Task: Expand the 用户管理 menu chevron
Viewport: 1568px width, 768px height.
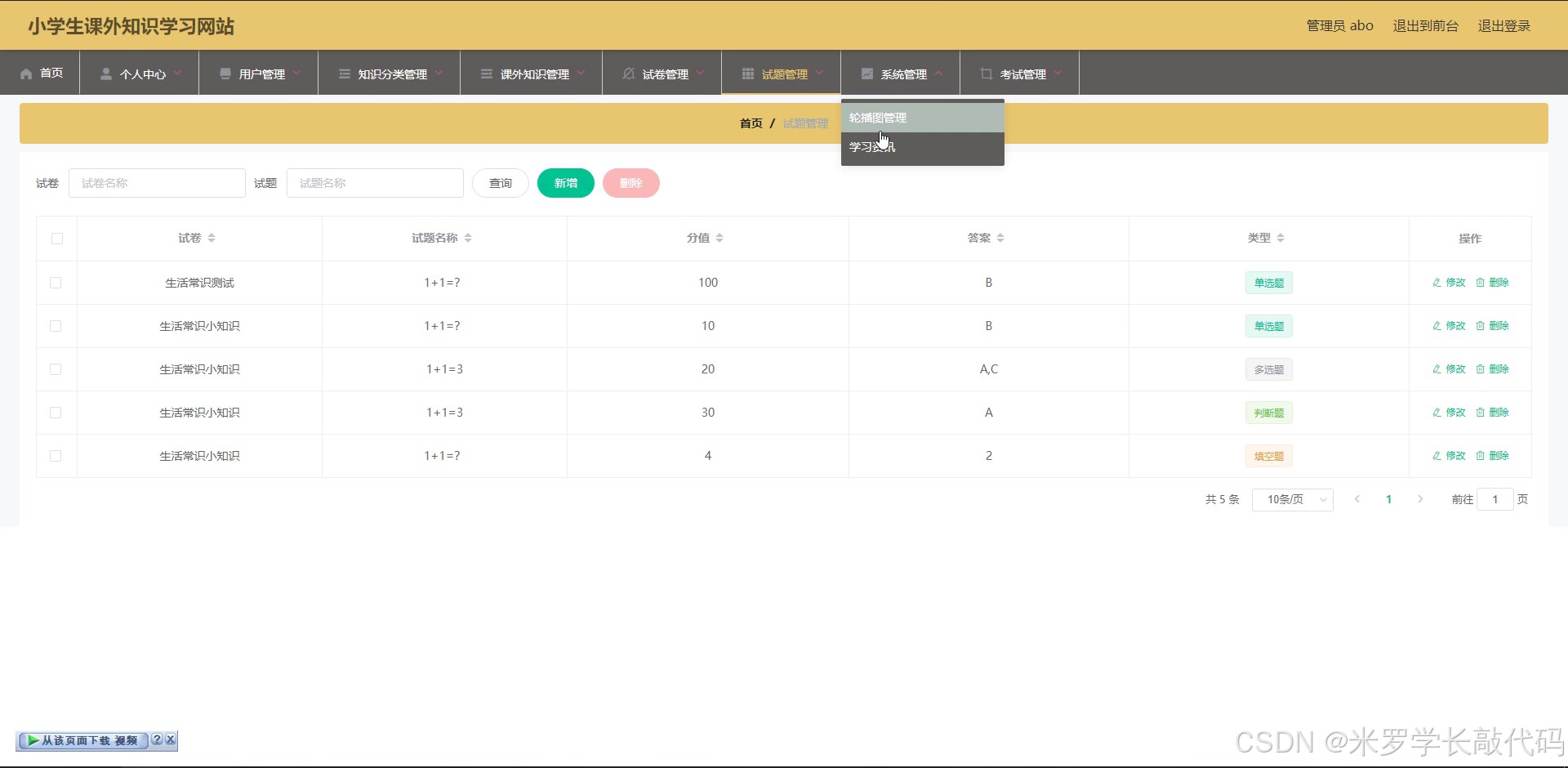Action: coord(296,74)
